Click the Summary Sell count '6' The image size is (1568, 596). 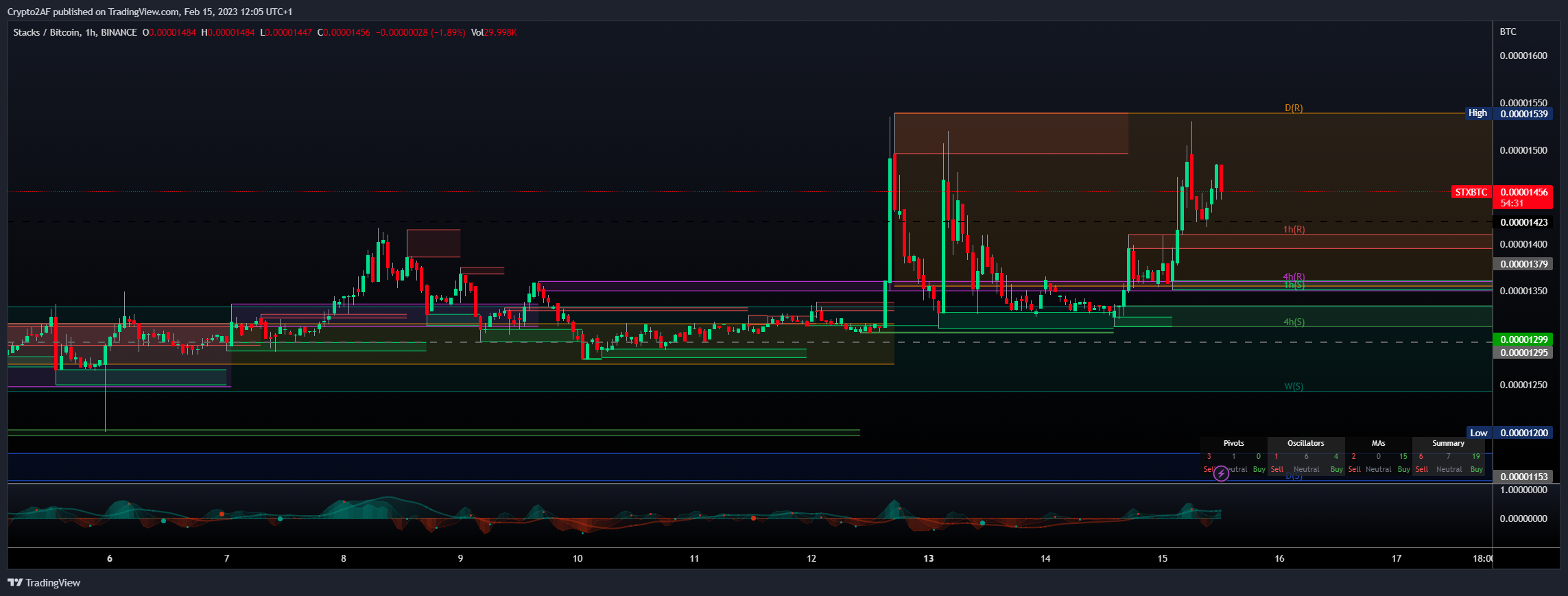(1421, 456)
